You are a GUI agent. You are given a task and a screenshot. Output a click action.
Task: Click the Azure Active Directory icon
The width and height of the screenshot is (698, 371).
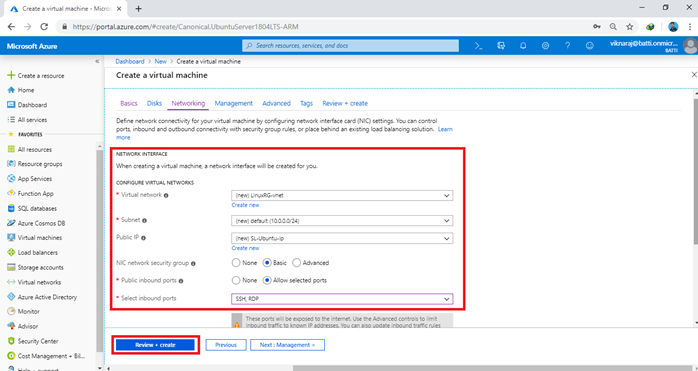click(x=11, y=297)
